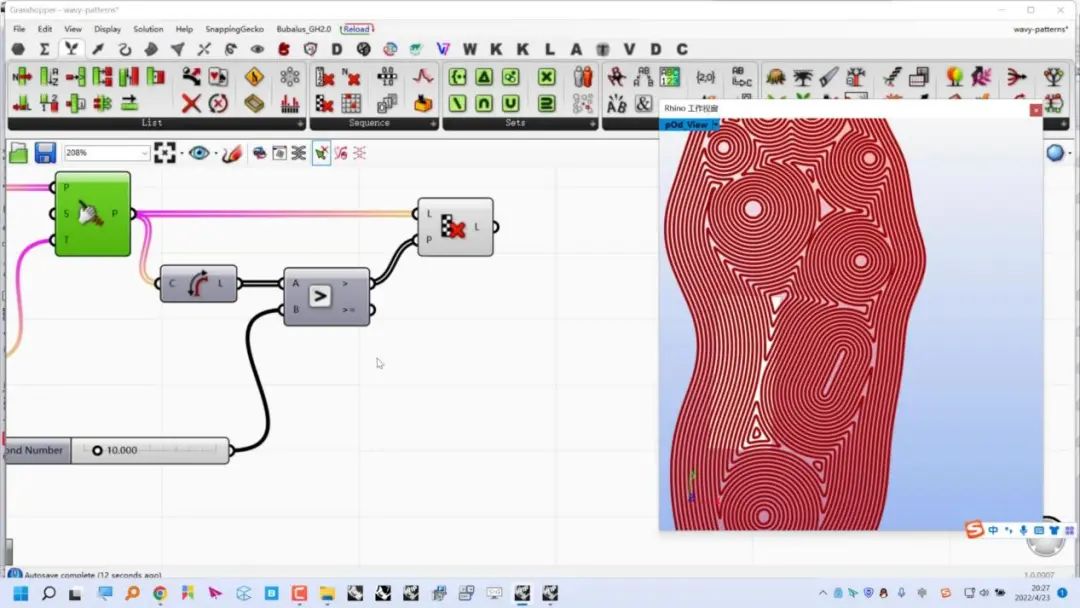This screenshot has width=1080, height=608.
Task: Open the Solution menu
Action: coord(148,29)
